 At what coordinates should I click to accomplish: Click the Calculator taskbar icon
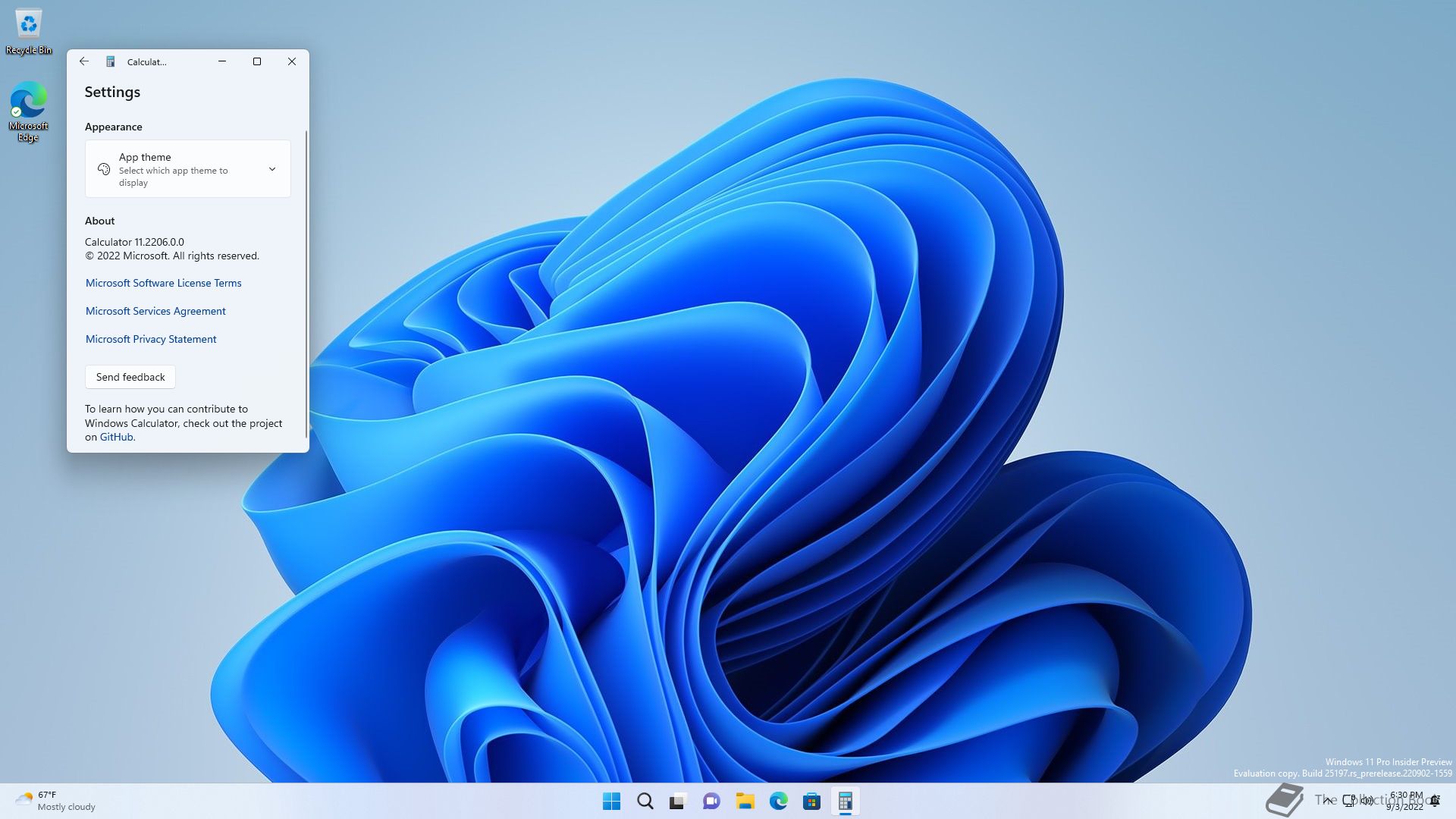pyautogui.click(x=845, y=801)
